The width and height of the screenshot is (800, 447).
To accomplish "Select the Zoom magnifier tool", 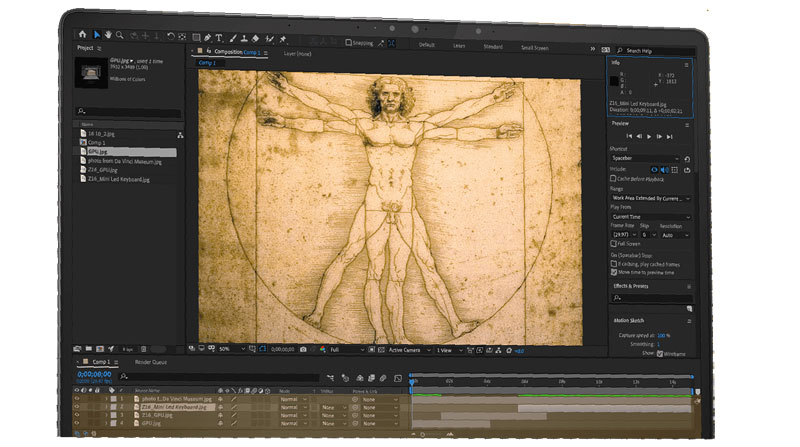I will (120, 35).
